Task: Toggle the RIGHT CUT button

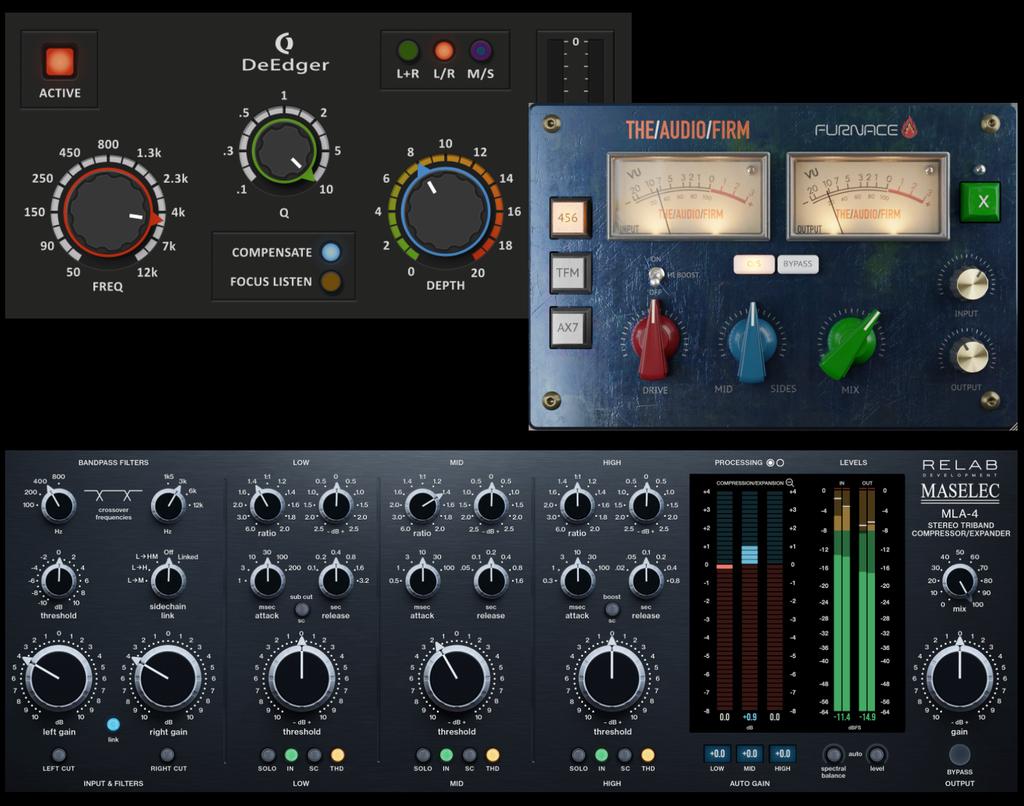Action: 168,755
